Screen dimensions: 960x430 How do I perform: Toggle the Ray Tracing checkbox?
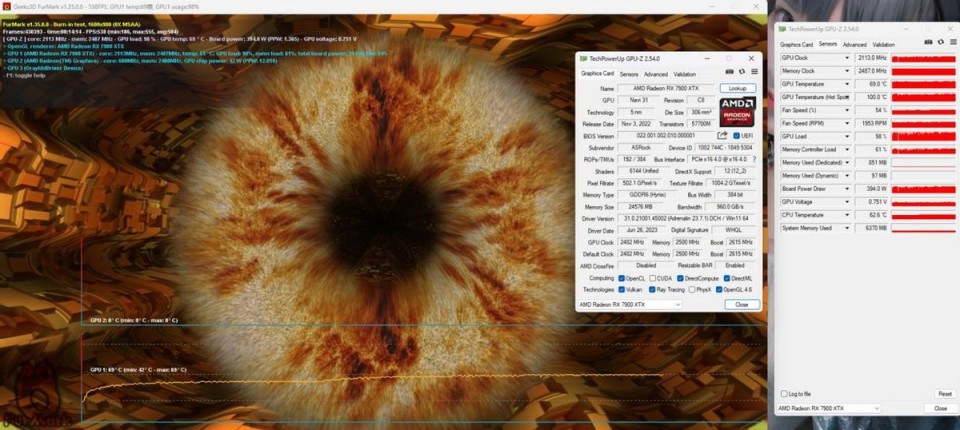pyautogui.click(x=653, y=289)
